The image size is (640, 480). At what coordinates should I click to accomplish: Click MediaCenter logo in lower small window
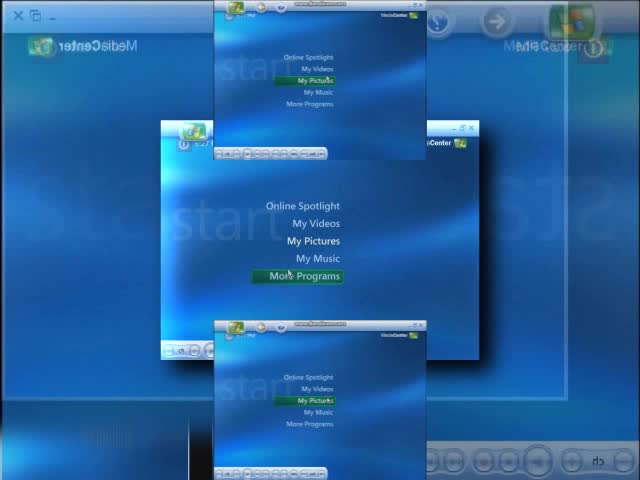tap(399, 336)
